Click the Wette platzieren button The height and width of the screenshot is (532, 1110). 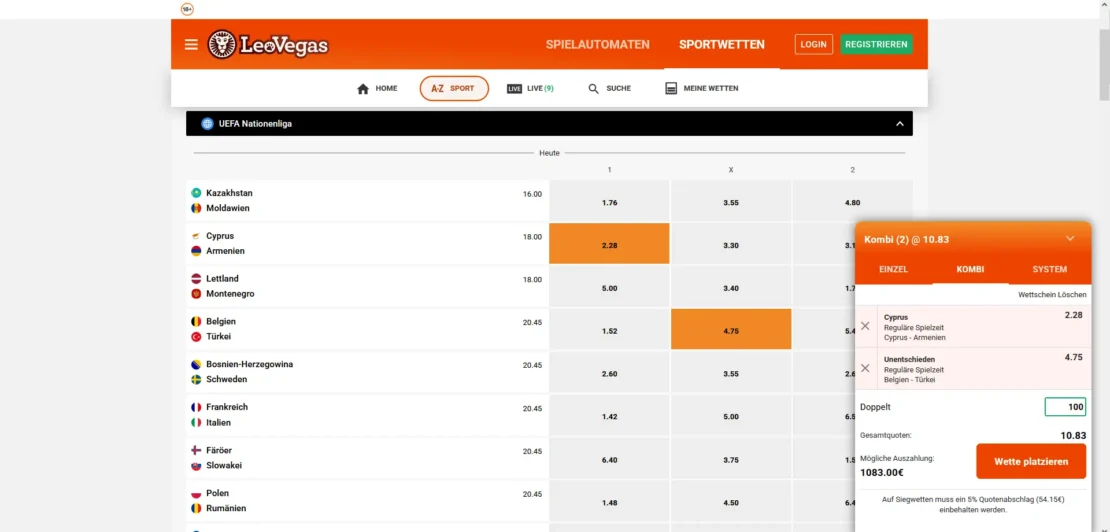tap(1031, 461)
